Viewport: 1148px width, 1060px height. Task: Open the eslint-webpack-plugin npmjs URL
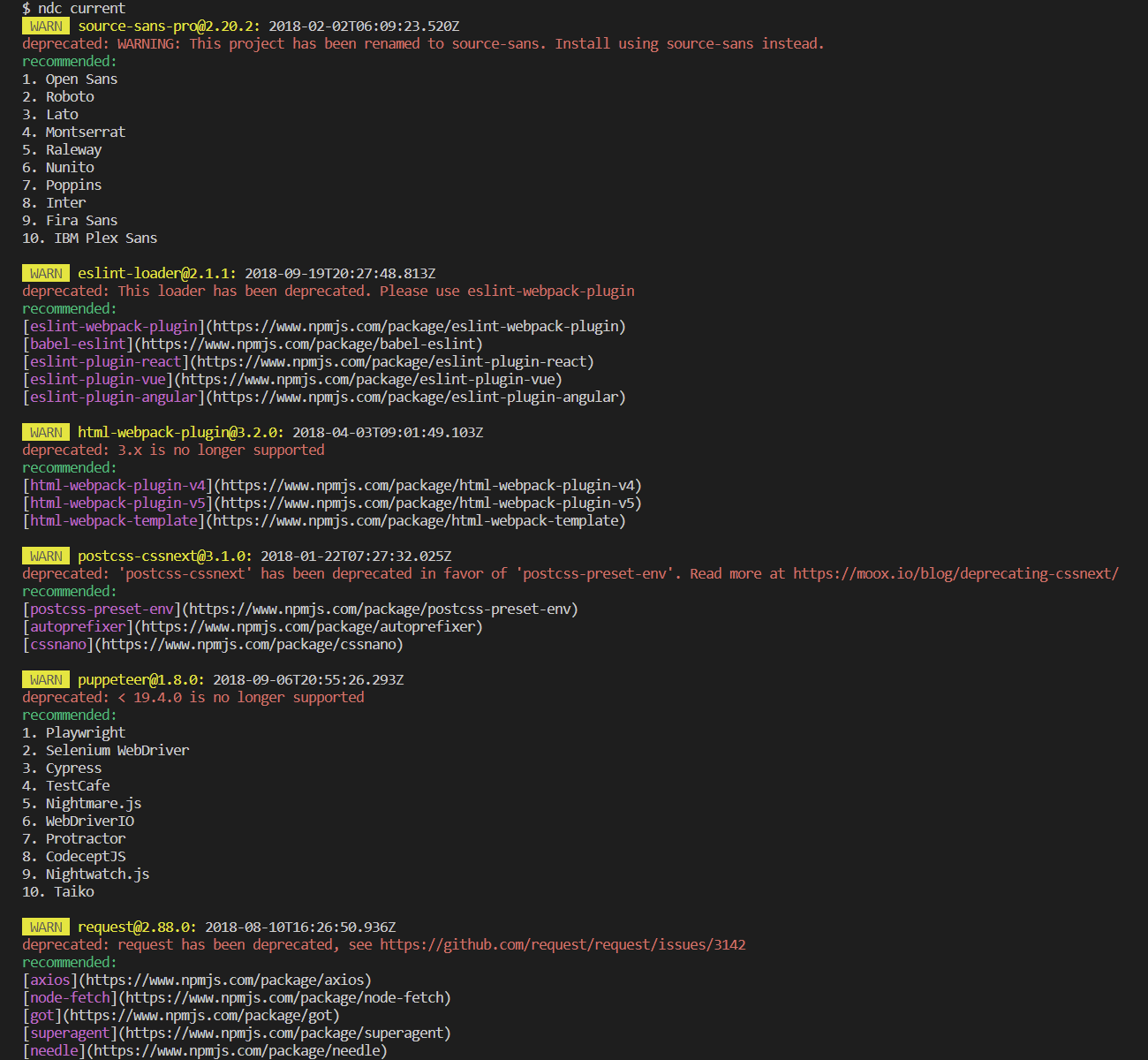[x=415, y=327]
